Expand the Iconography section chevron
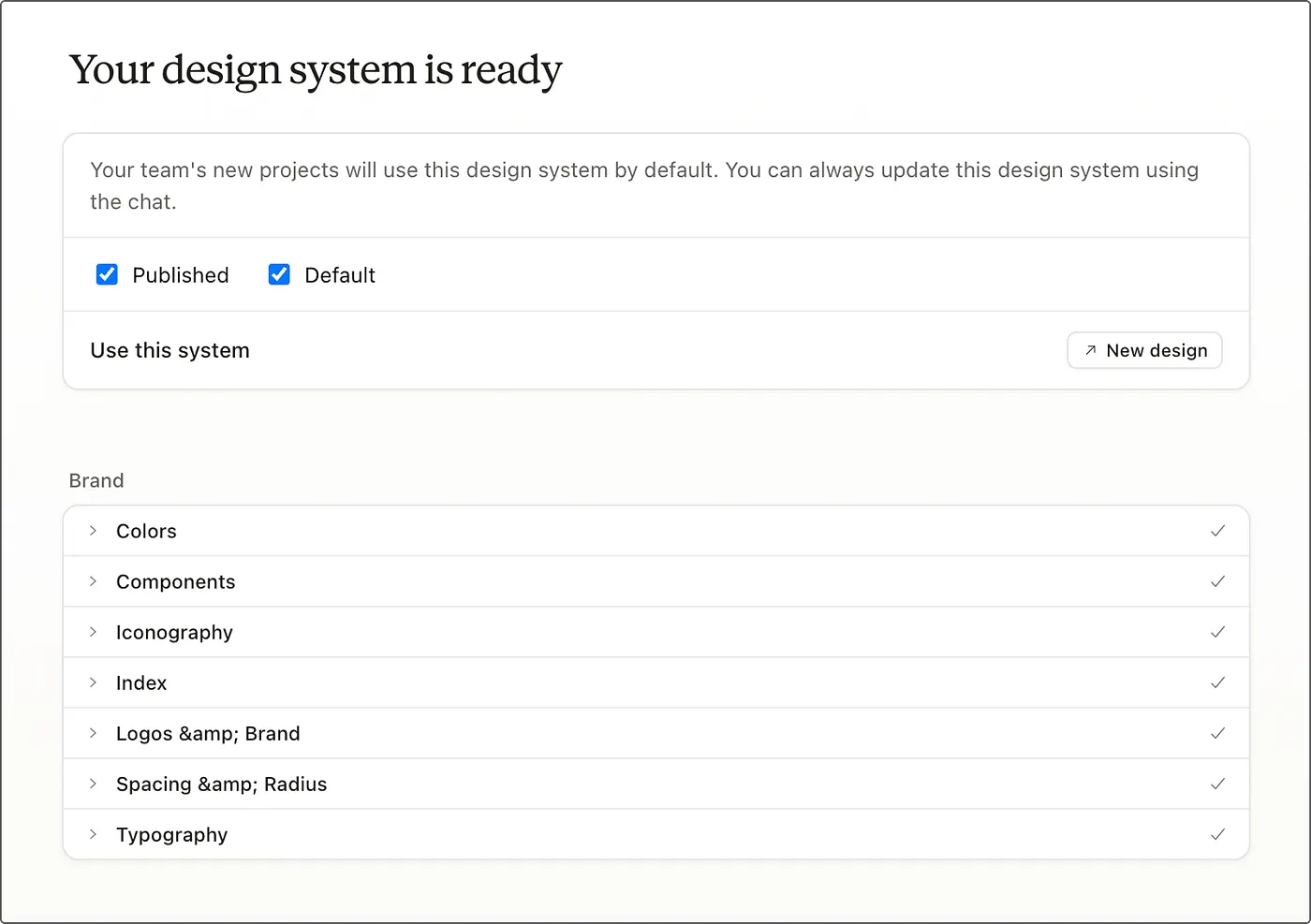 click(x=93, y=632)
